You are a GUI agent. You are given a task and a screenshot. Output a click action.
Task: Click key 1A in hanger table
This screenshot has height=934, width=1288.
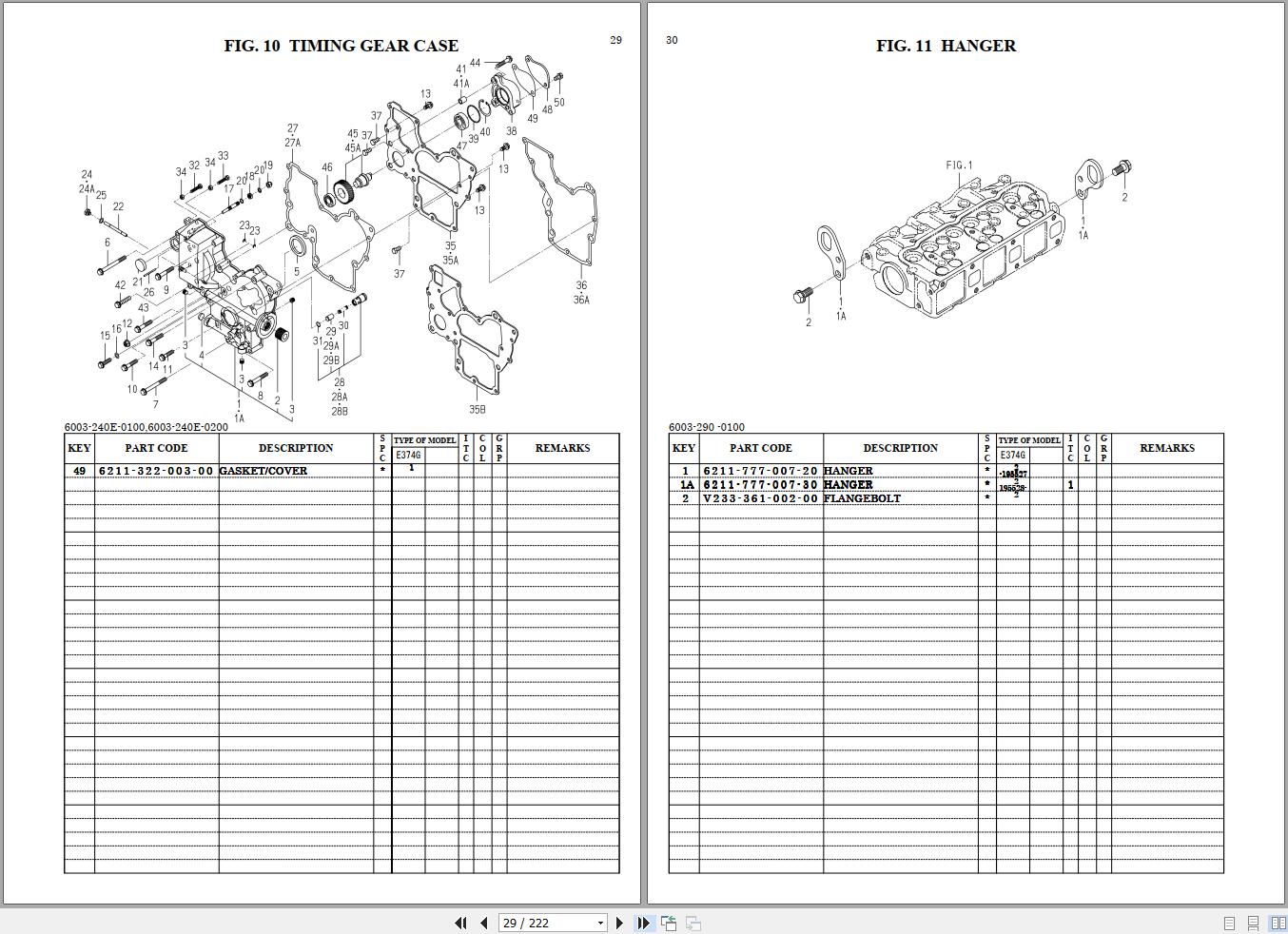pyautogui.click(x=687, y=485)
